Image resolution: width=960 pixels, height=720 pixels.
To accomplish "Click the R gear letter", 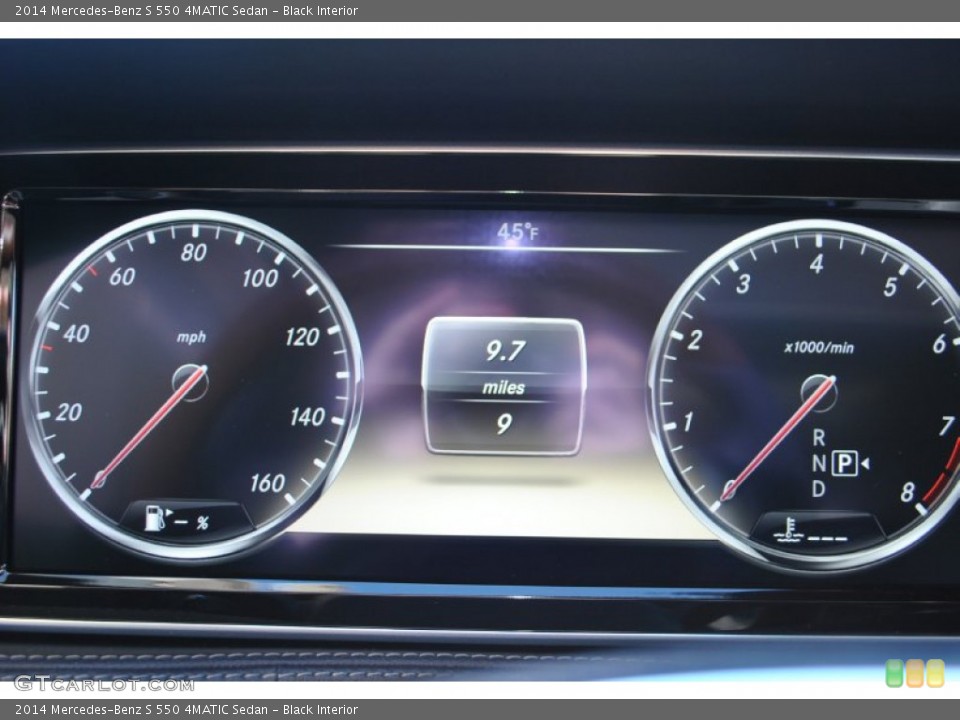I will 819,438.
